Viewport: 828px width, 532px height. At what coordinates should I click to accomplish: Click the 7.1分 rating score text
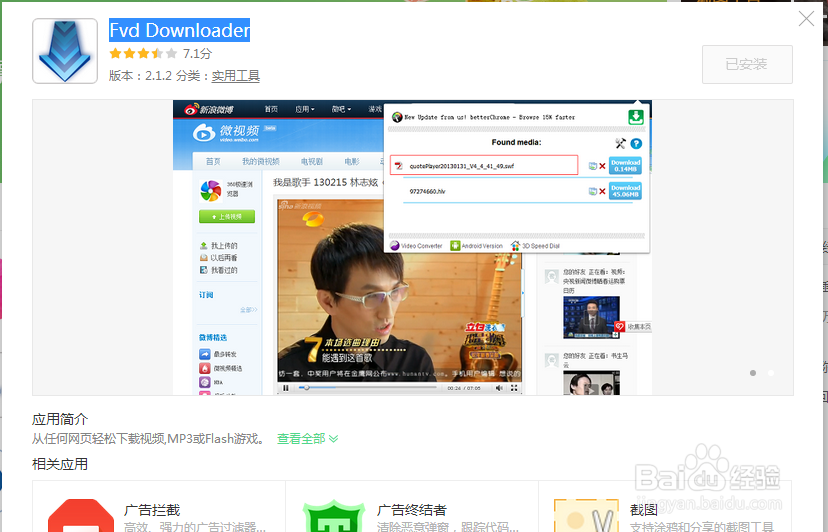click(197, 53)
